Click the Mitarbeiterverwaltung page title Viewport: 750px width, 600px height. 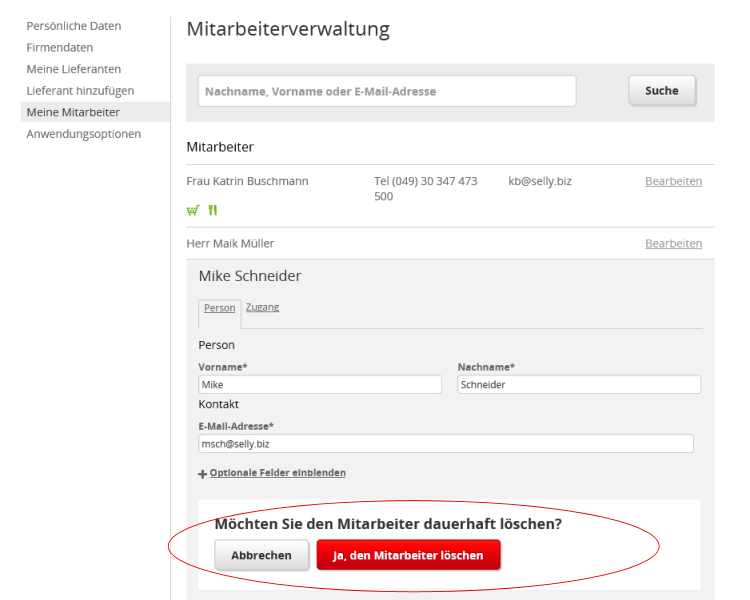pyautogui.click(x=288, y=29)
